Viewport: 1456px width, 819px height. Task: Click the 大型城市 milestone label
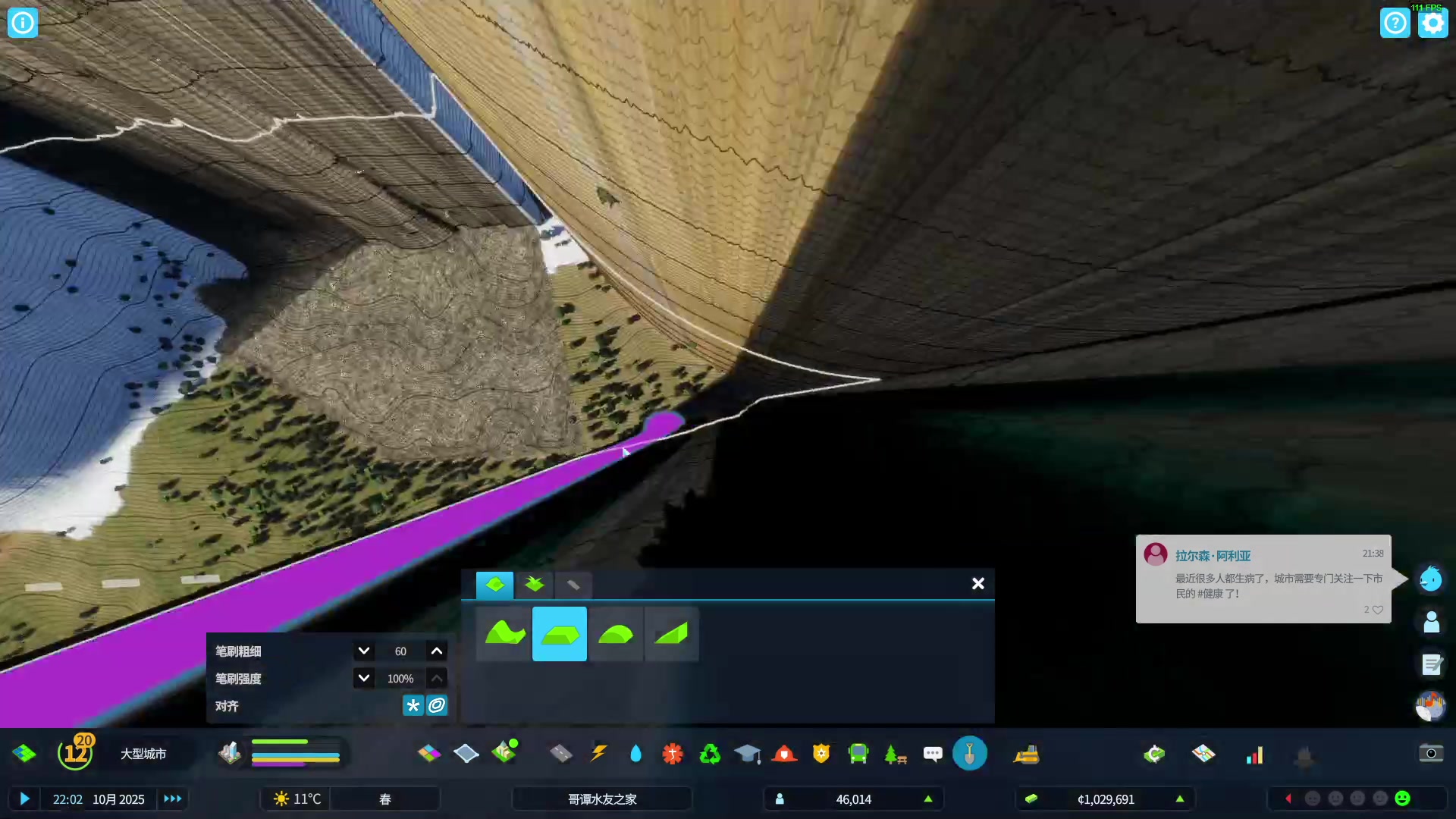[x=143, y=754]
